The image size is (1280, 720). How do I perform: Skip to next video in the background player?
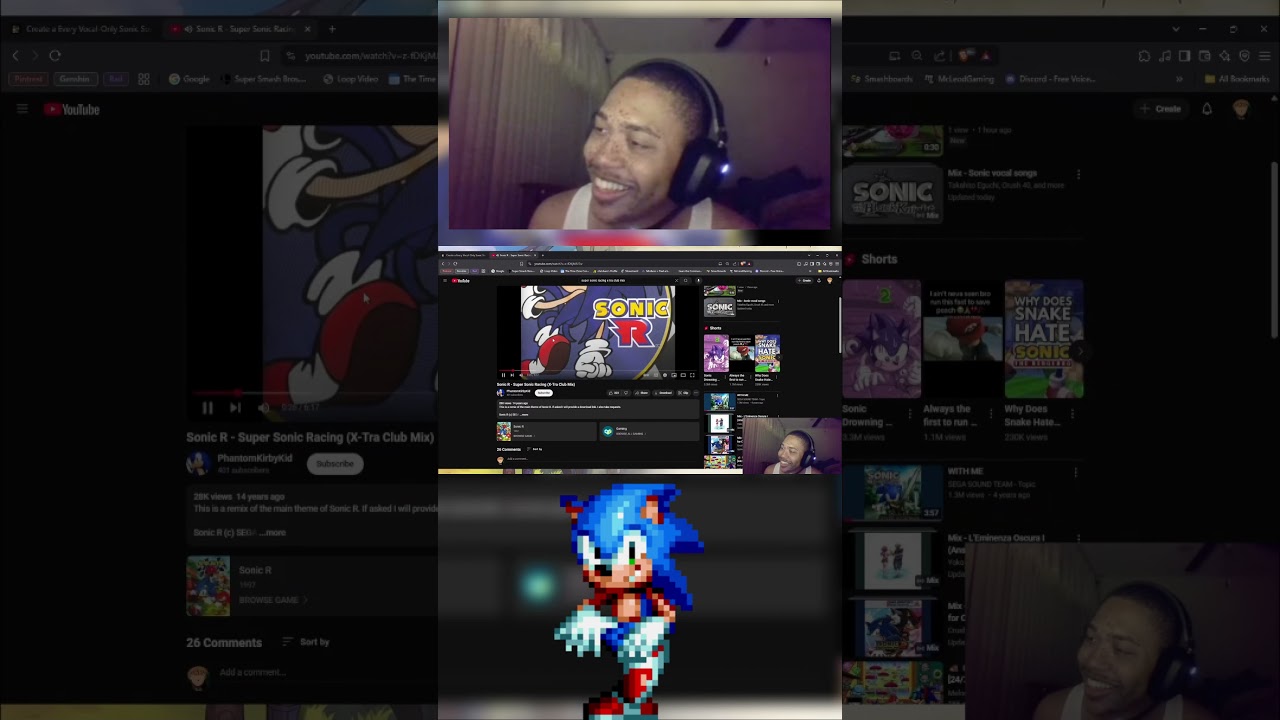pos(235,407)
